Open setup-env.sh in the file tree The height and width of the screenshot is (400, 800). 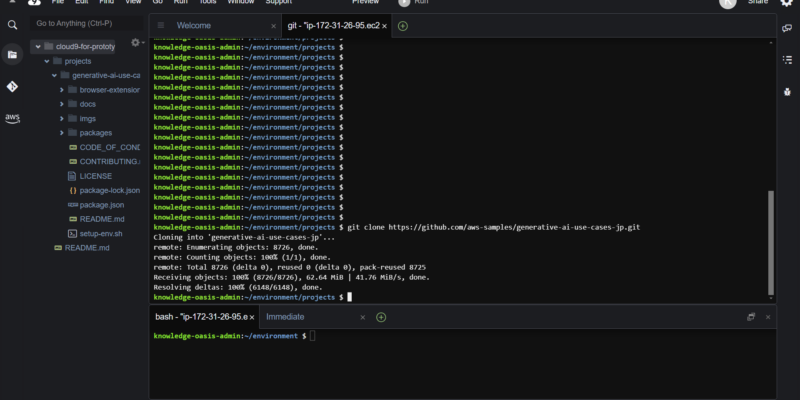click(x=100, y=233)
